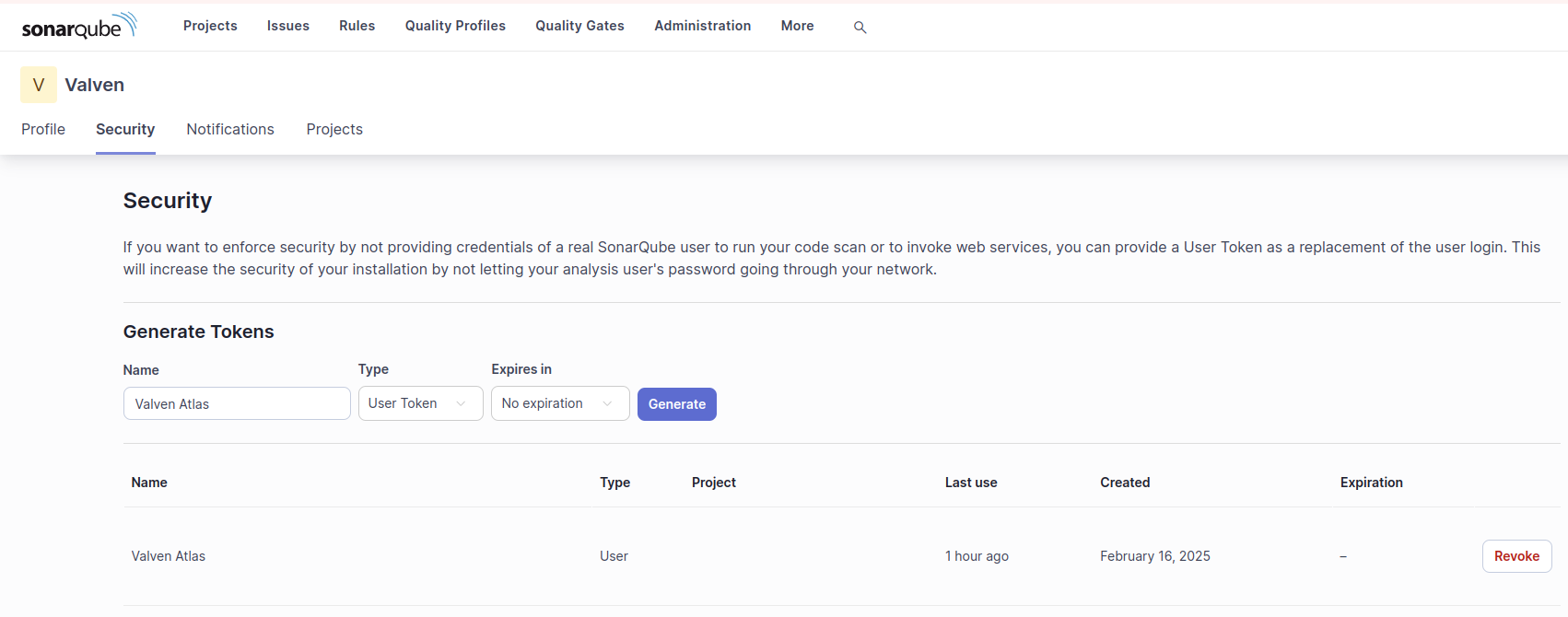Open the Issues page
The width and height of the screenshot is (1568, 617).
(288, 26)
